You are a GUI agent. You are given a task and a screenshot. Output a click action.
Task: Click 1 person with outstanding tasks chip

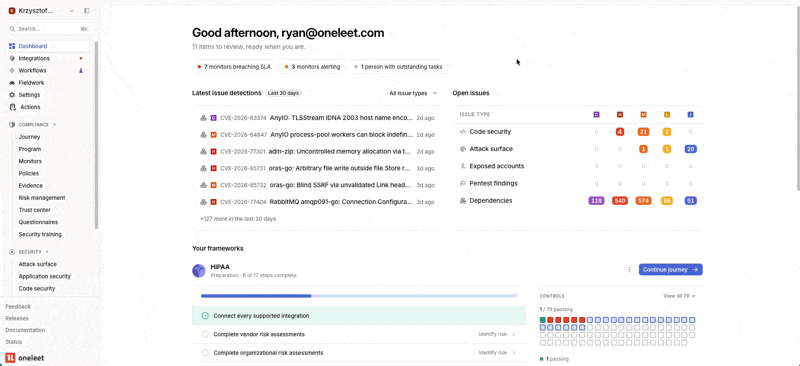(398, 67)
